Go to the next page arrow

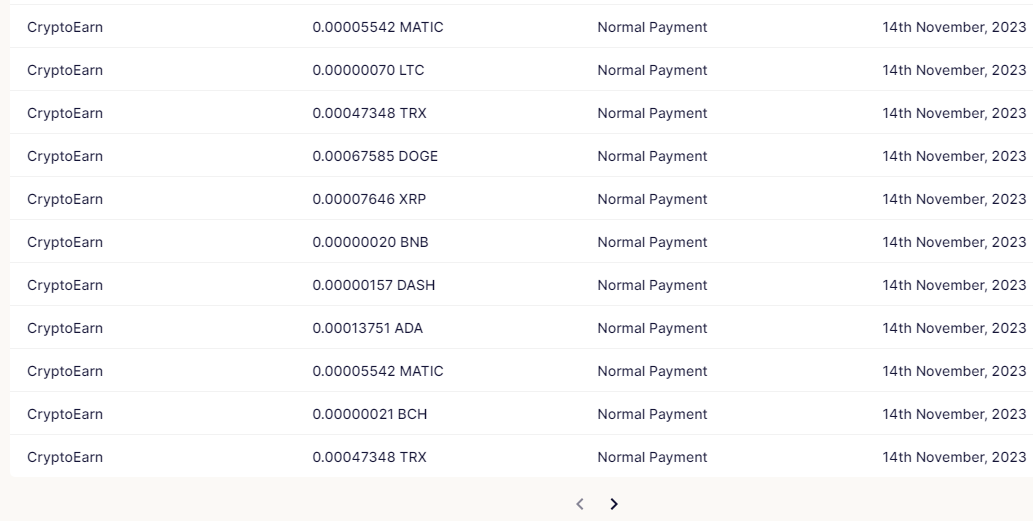coord(614,504)
